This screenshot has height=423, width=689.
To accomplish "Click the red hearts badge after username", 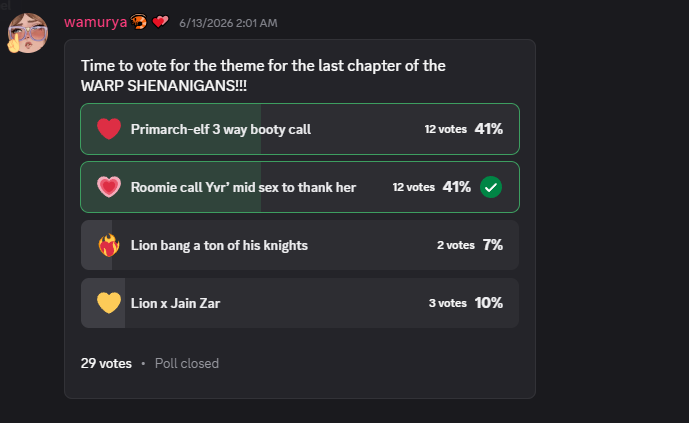I will (x=160, y=22).
